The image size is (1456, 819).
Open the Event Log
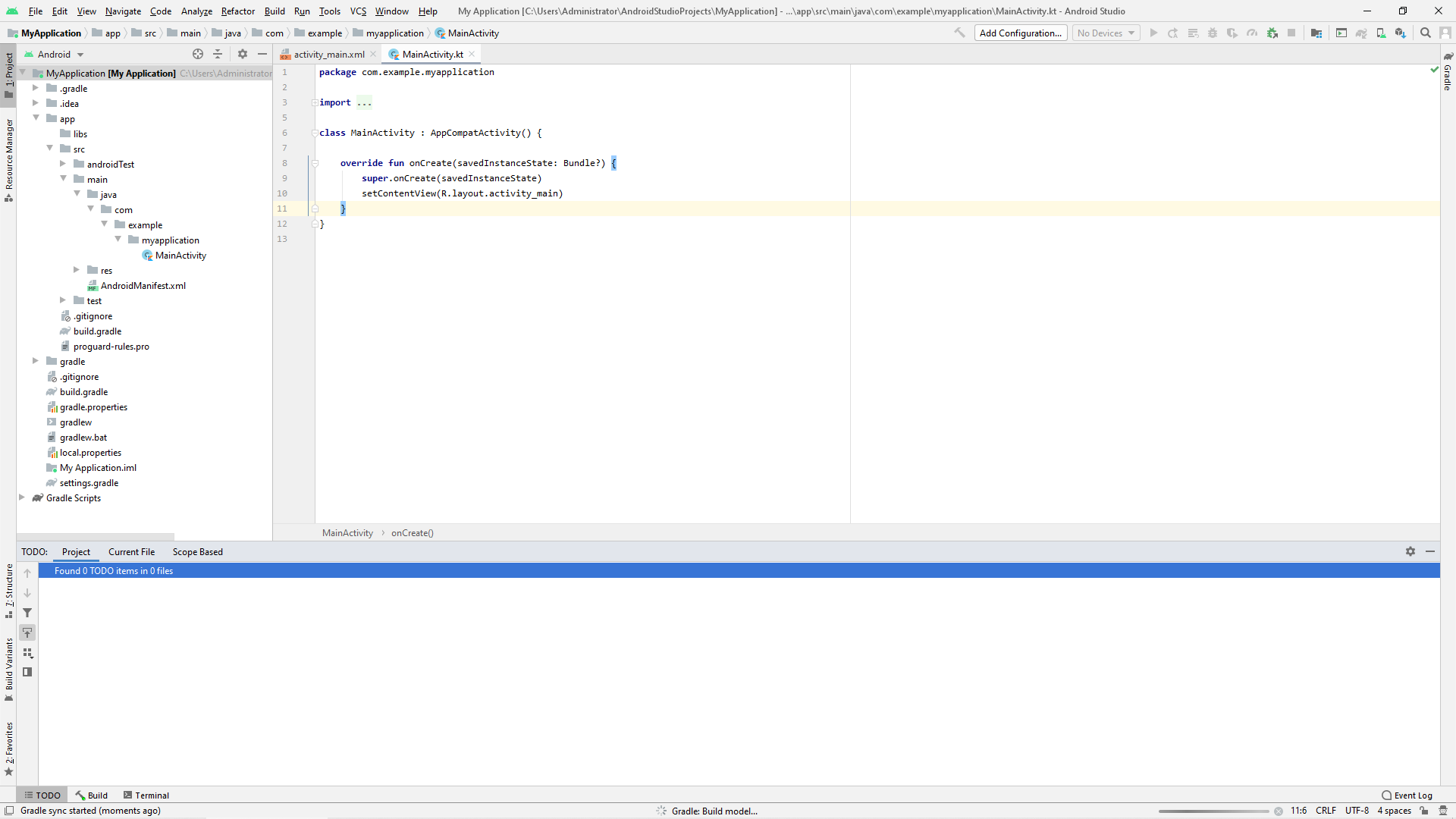click(x=1407, y=795)
